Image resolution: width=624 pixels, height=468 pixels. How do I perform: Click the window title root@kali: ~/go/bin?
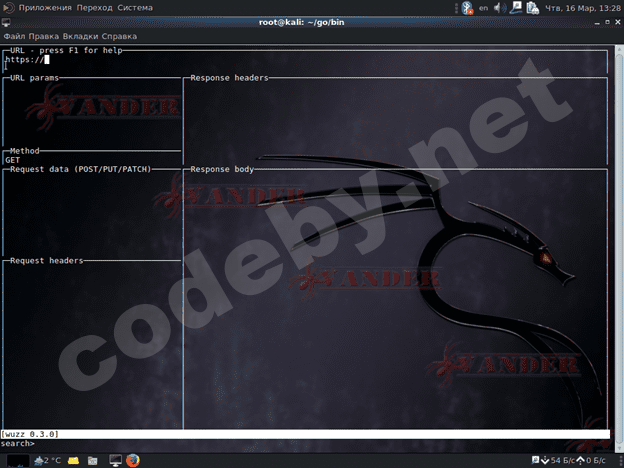[x=302, y=22]
